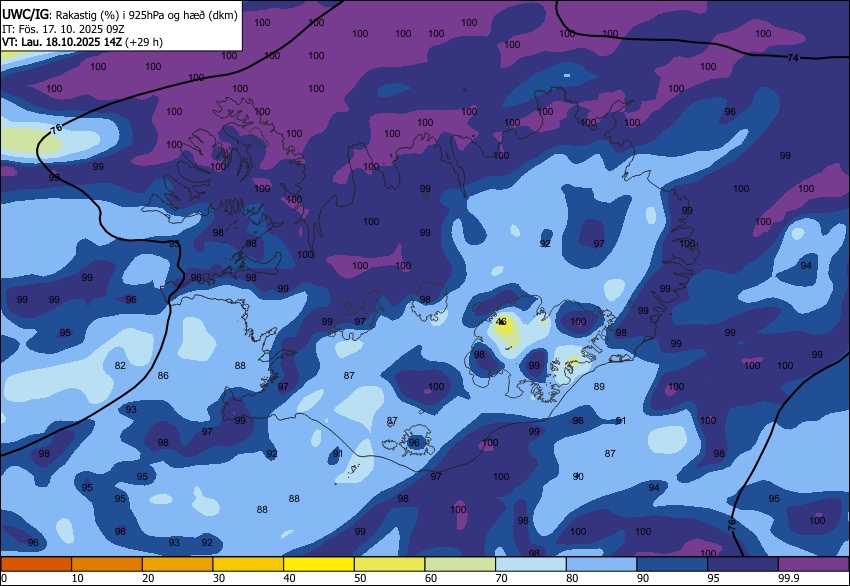Select the 90–95 medium blue legend segment
Screen dimensions: 850x586
[x=672, y=564]
